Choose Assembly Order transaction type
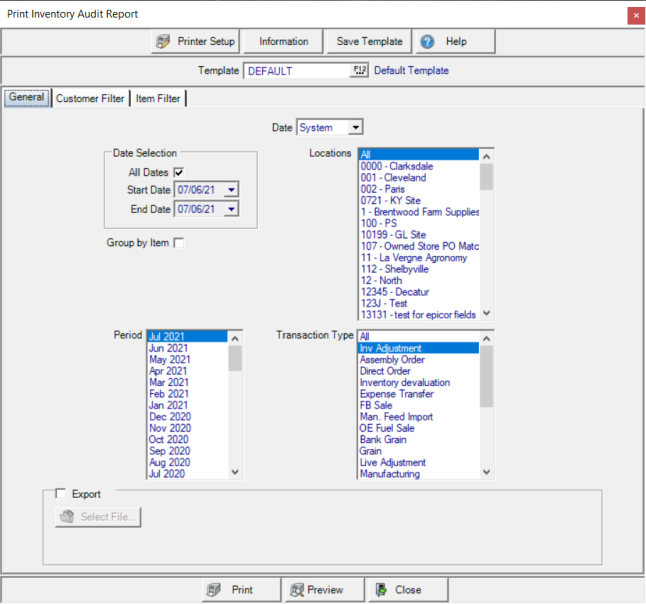Image resolution: width=646 pixels, height=604 pixels. point(385,360)
